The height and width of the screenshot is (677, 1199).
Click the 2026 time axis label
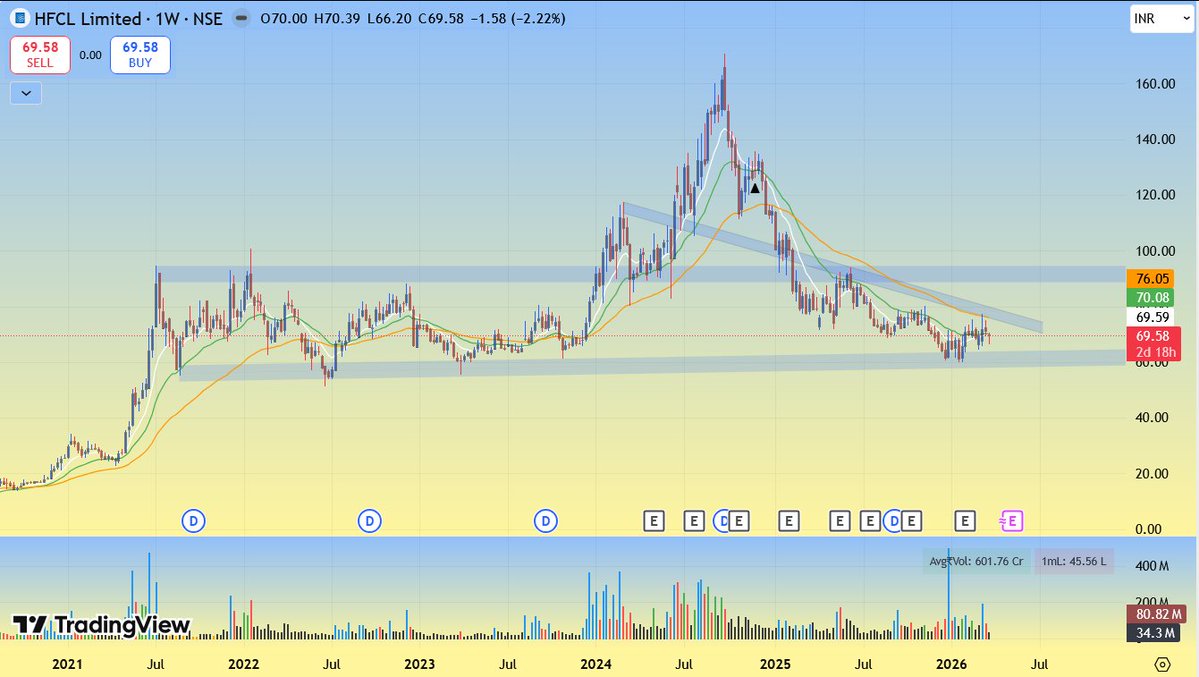(951, 664)
